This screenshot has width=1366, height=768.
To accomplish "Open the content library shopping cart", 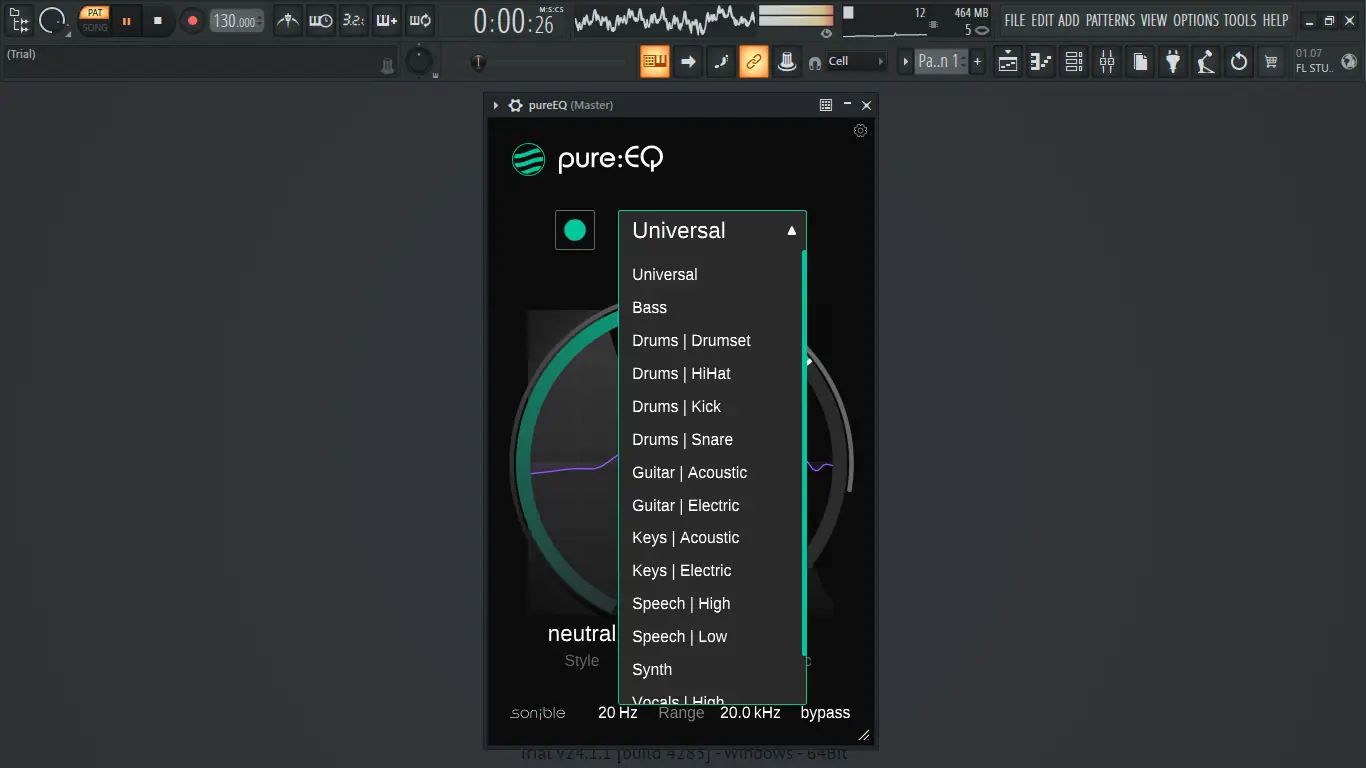I will (x=1271, y=62).
